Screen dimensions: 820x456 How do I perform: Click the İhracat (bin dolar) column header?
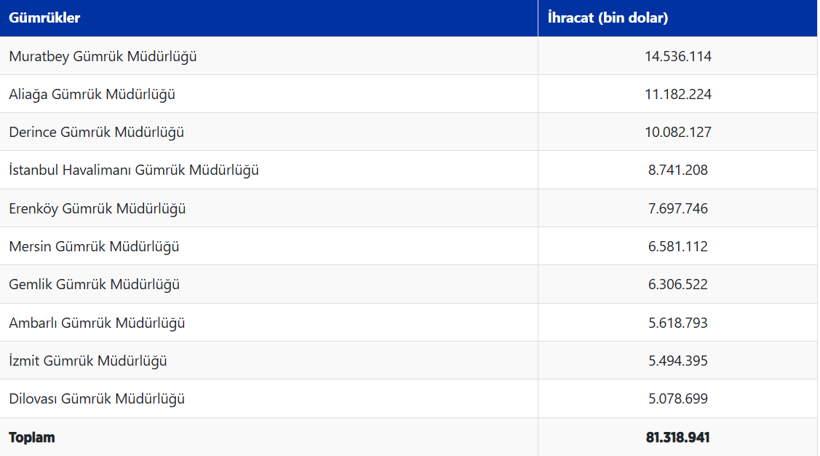pyautogui.click(x=608, y=18)
